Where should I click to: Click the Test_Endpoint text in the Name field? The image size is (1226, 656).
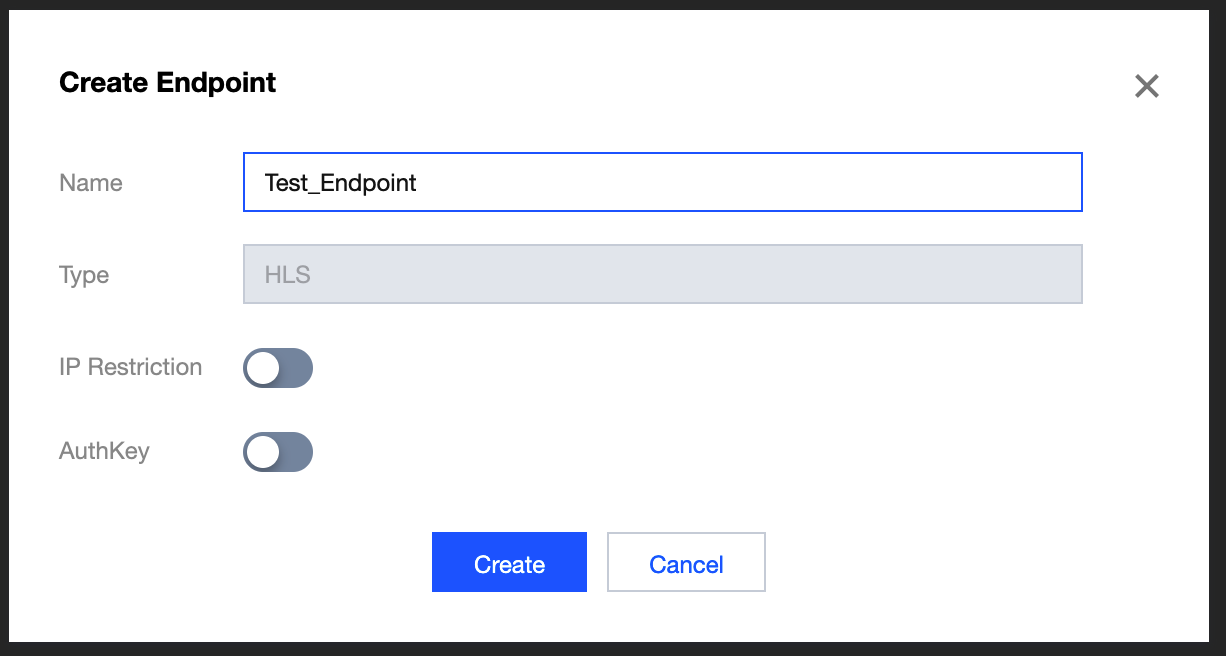pyautogui.click(x=340, y=183)
